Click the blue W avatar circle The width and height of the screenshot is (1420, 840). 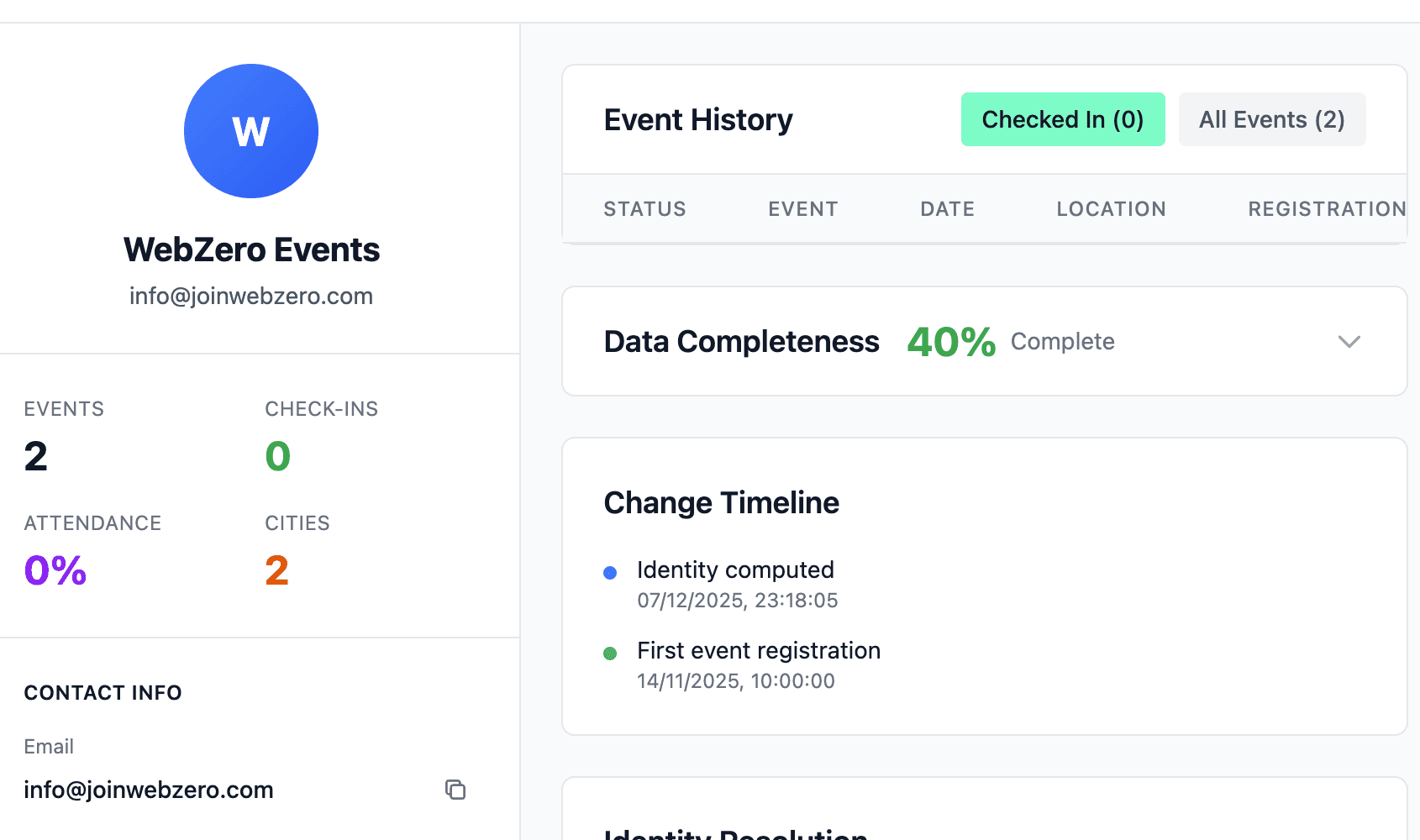pos(251,131)
